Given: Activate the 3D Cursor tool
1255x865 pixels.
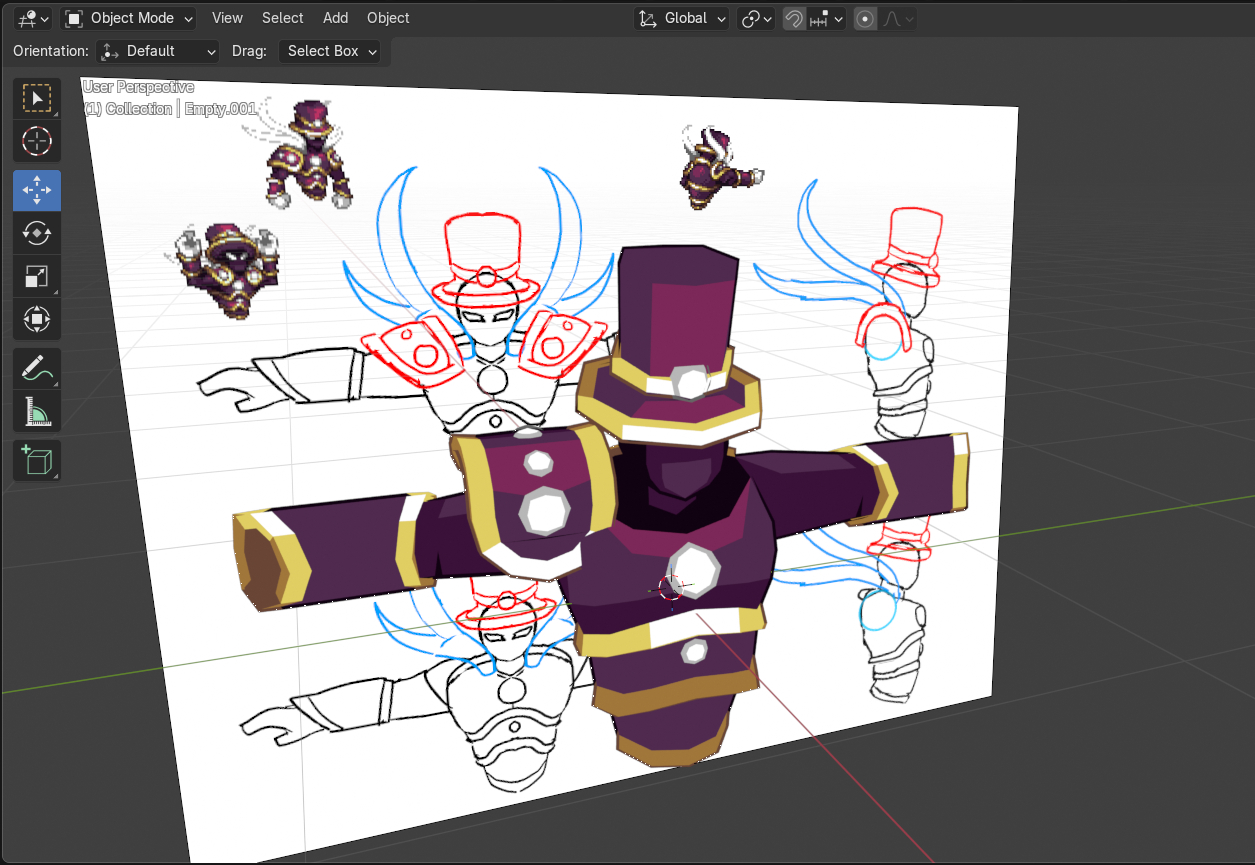Looking at the screenshot, I should [37, 141].
